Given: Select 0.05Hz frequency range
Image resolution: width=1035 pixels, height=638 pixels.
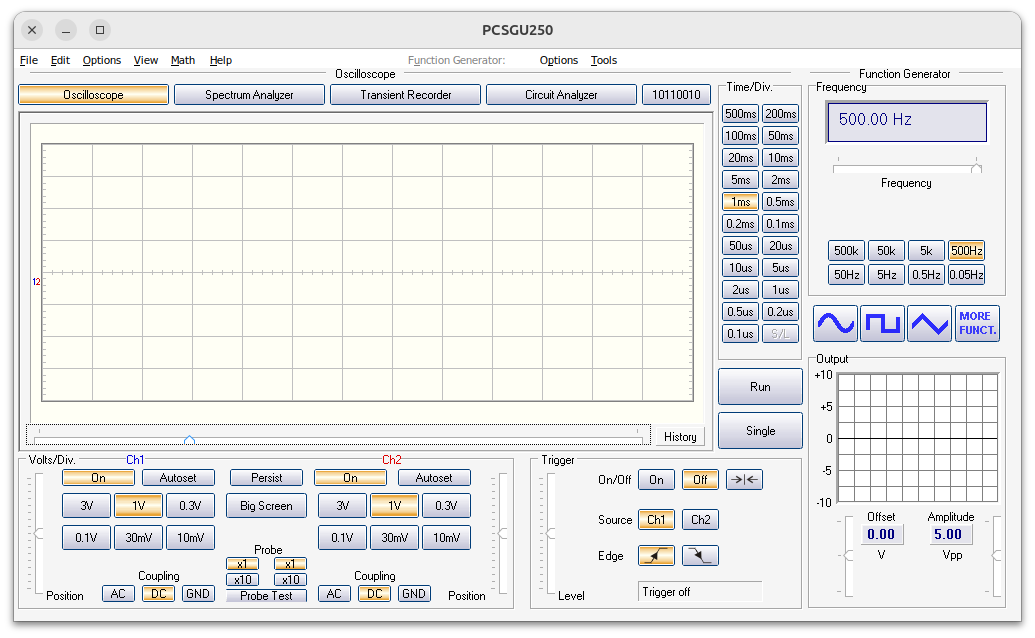Looking at the screenshot, I should point(966,274).
